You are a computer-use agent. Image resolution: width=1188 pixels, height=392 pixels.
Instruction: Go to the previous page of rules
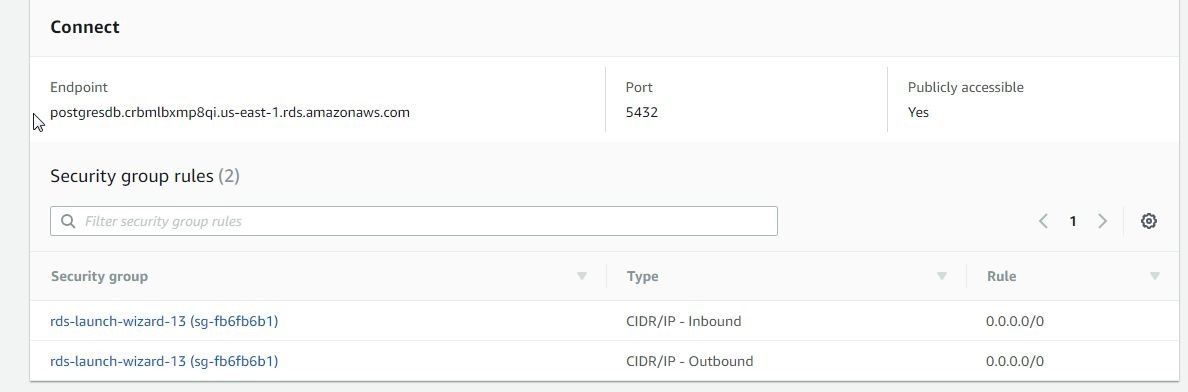pos(1043,221)
